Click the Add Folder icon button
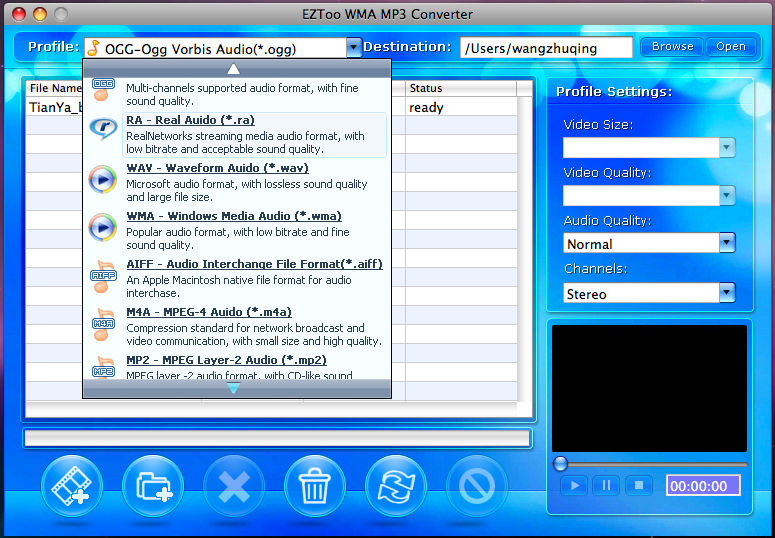775x538 pixels. click(153, 486)
